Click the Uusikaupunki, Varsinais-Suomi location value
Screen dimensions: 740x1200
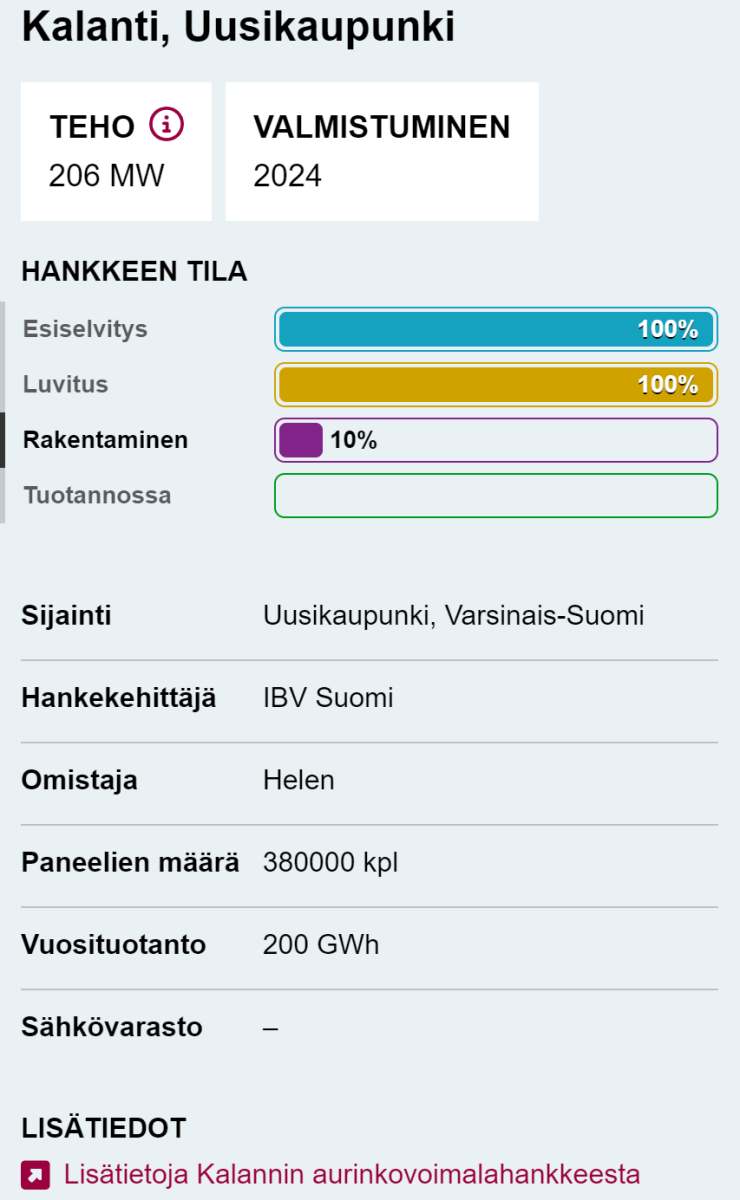[453, 616]
